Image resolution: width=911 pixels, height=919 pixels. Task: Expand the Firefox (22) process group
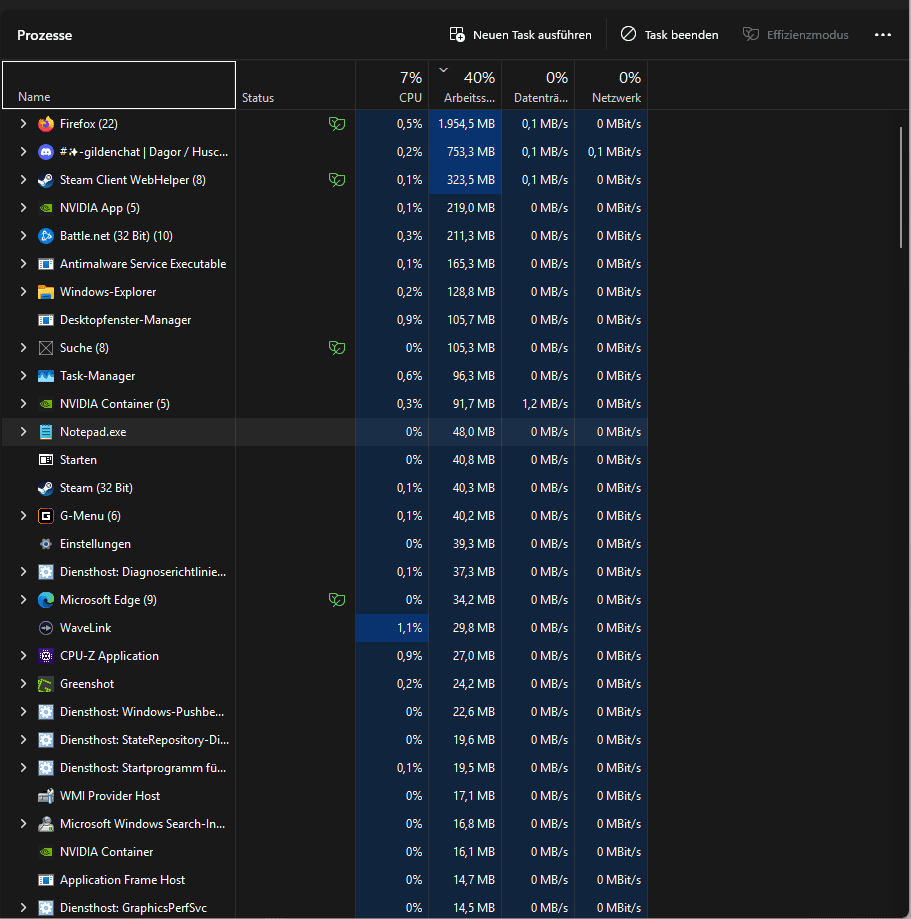click(x=23, y=124)
